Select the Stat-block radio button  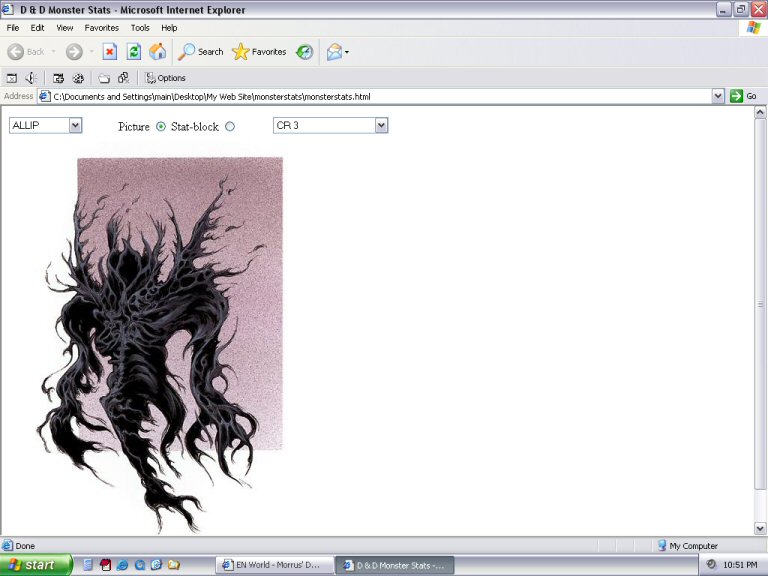(230, 126)
